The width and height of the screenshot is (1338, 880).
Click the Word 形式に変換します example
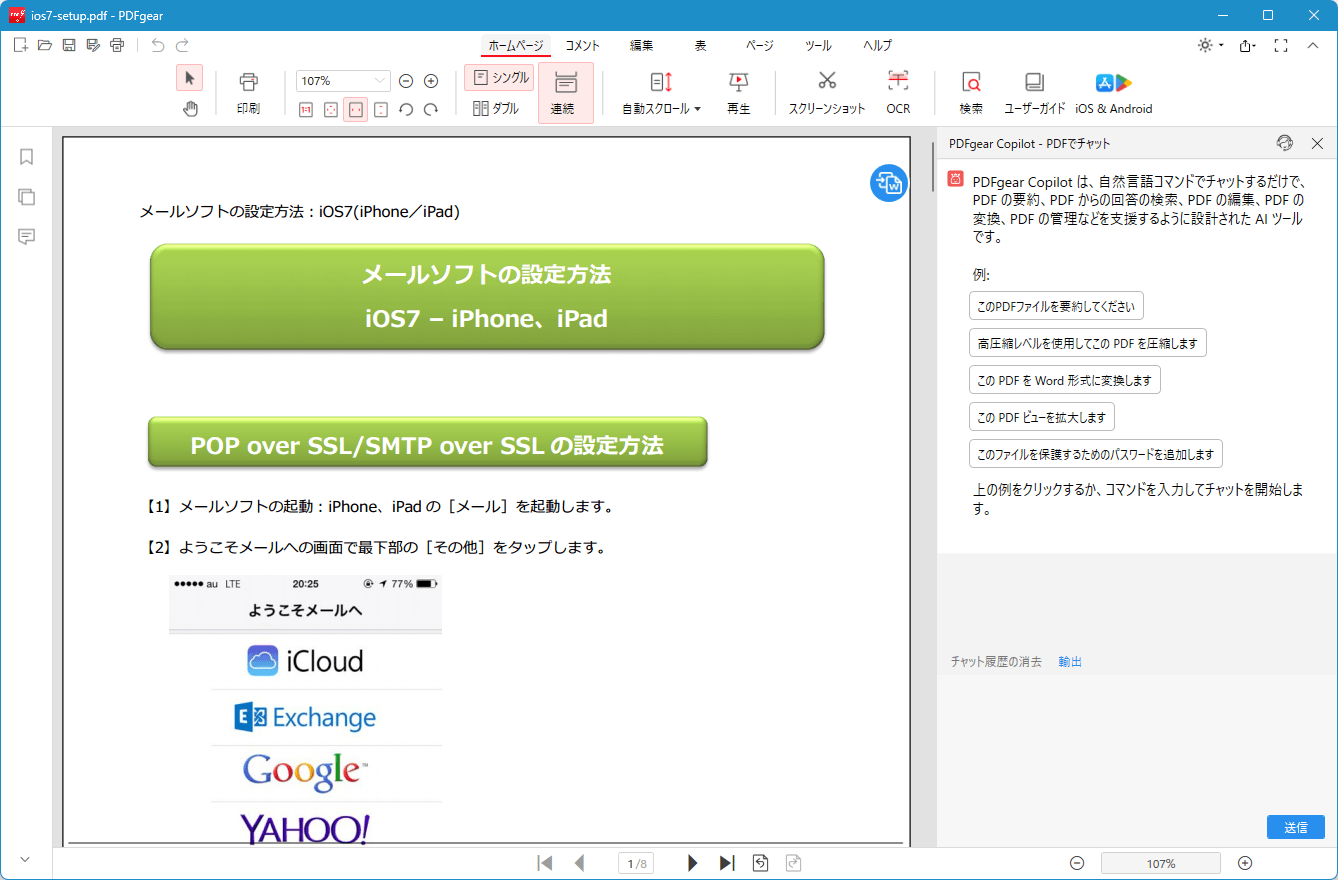coord(1065,380)
